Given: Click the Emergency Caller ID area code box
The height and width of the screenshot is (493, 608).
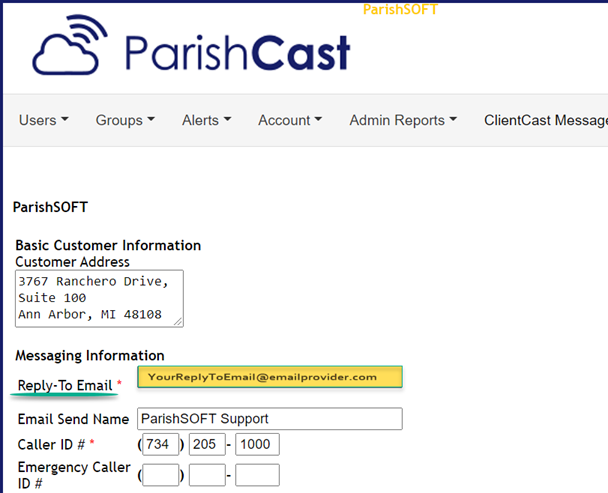Looking at the screenshot, I should pos(161,475).
